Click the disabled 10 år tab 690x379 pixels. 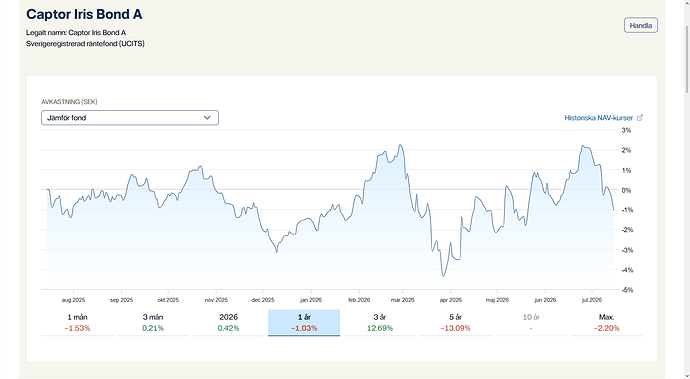[x=531, y=323]
